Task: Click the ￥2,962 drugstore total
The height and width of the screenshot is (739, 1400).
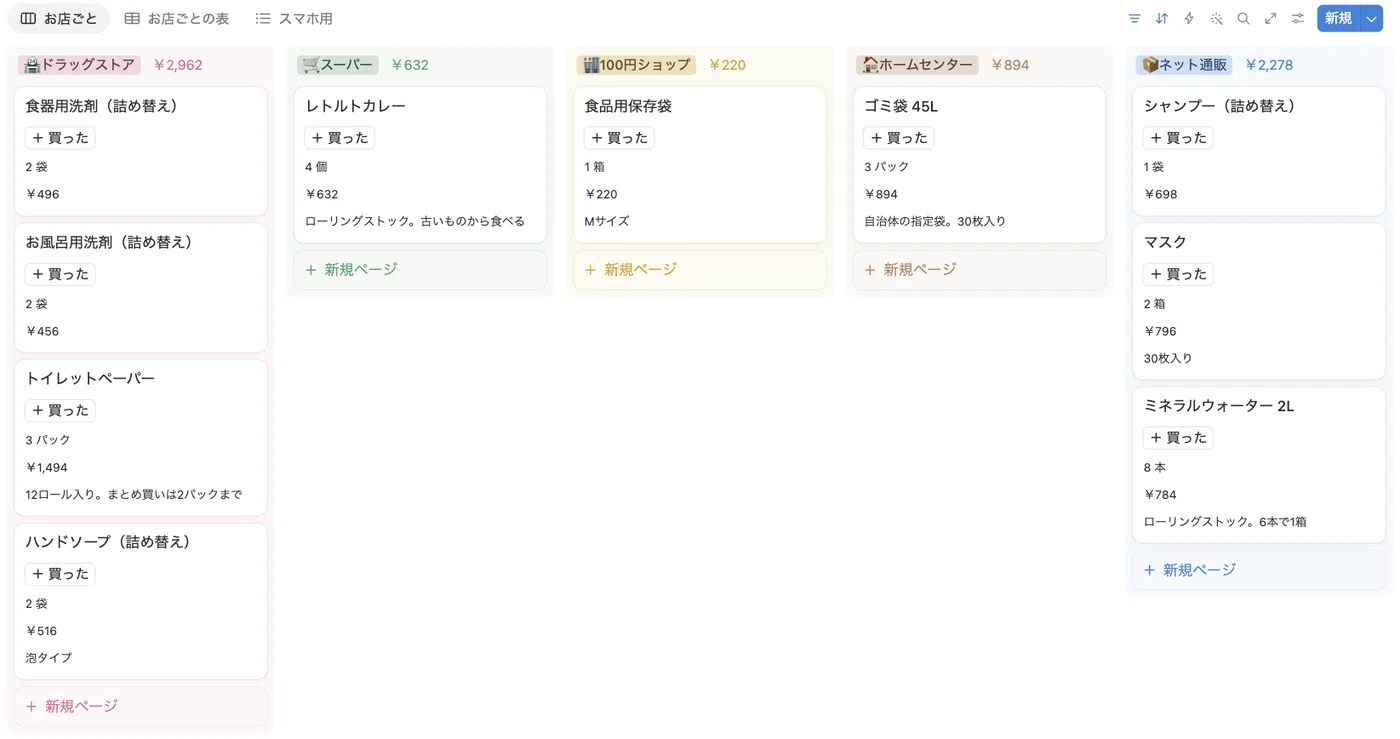Action: (177, 65)
